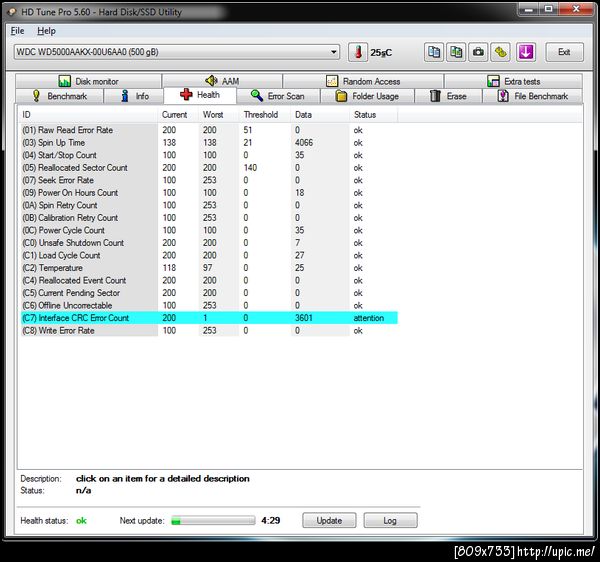Select the (C5) Current Pending Sector row

[209, 293]
